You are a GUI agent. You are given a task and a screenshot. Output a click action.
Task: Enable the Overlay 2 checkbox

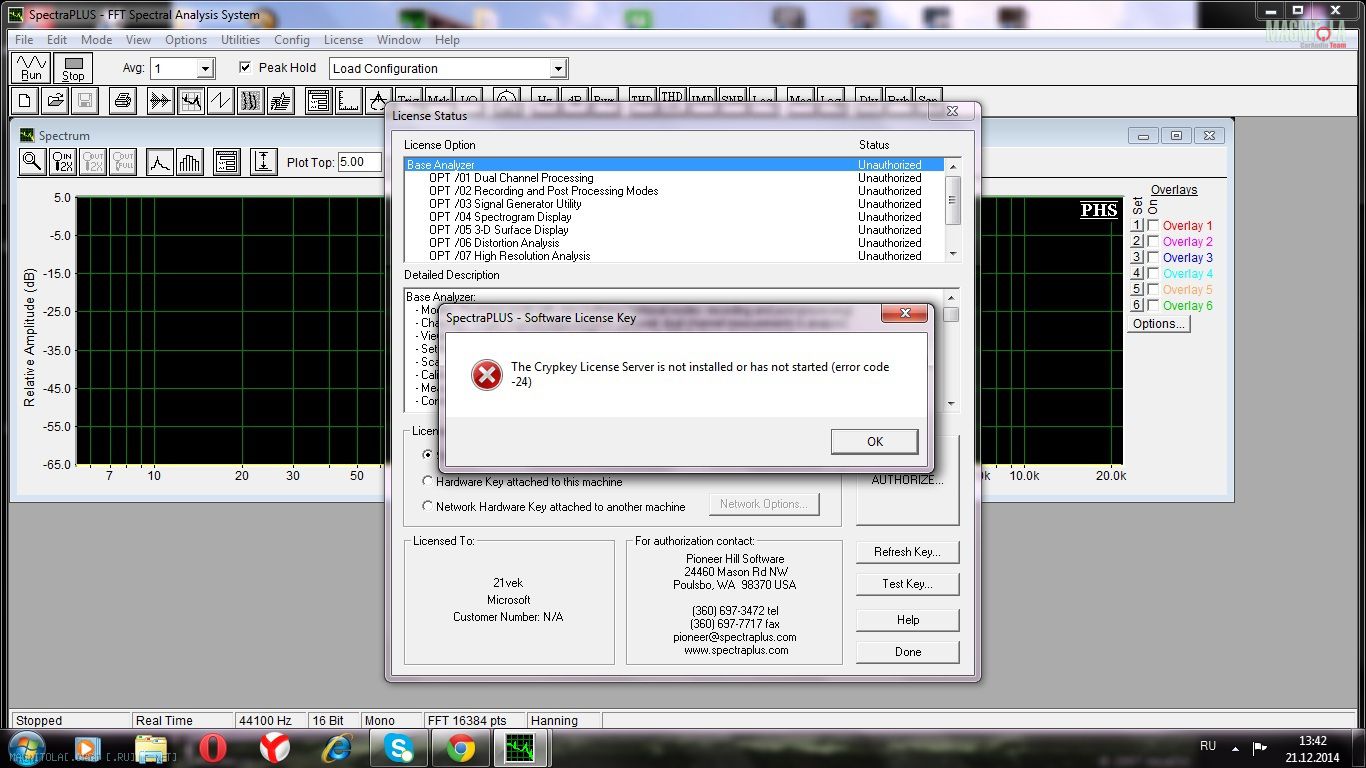(x=1153, y=242)
